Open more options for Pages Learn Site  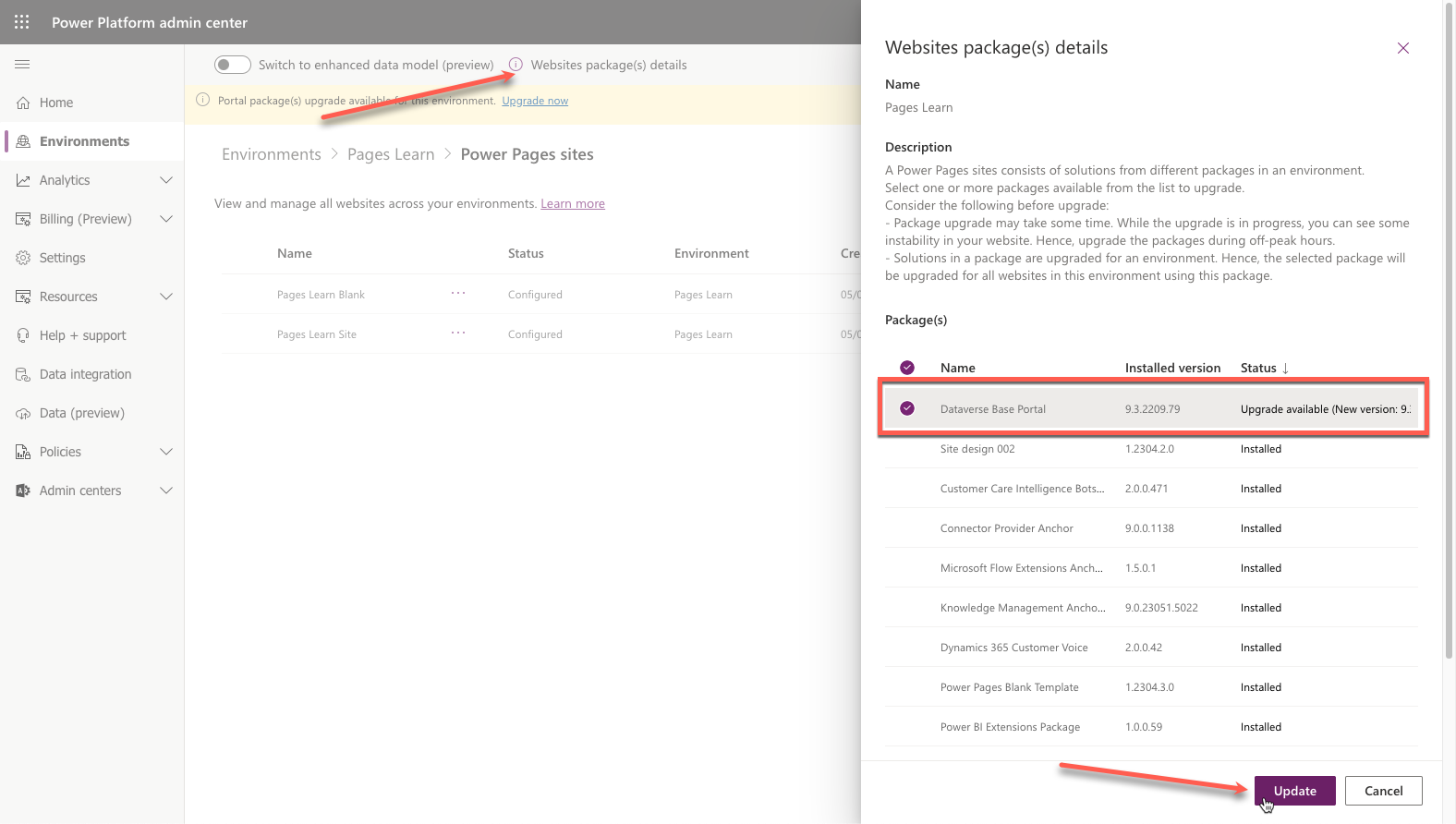coord(458,333)
